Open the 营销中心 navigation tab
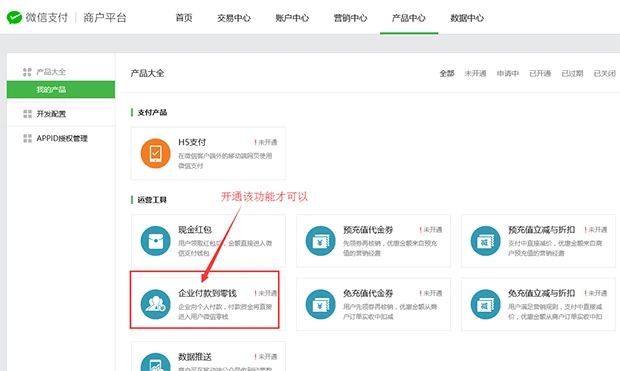The width and height of the screenshot is (620, 371). (350, 18)
